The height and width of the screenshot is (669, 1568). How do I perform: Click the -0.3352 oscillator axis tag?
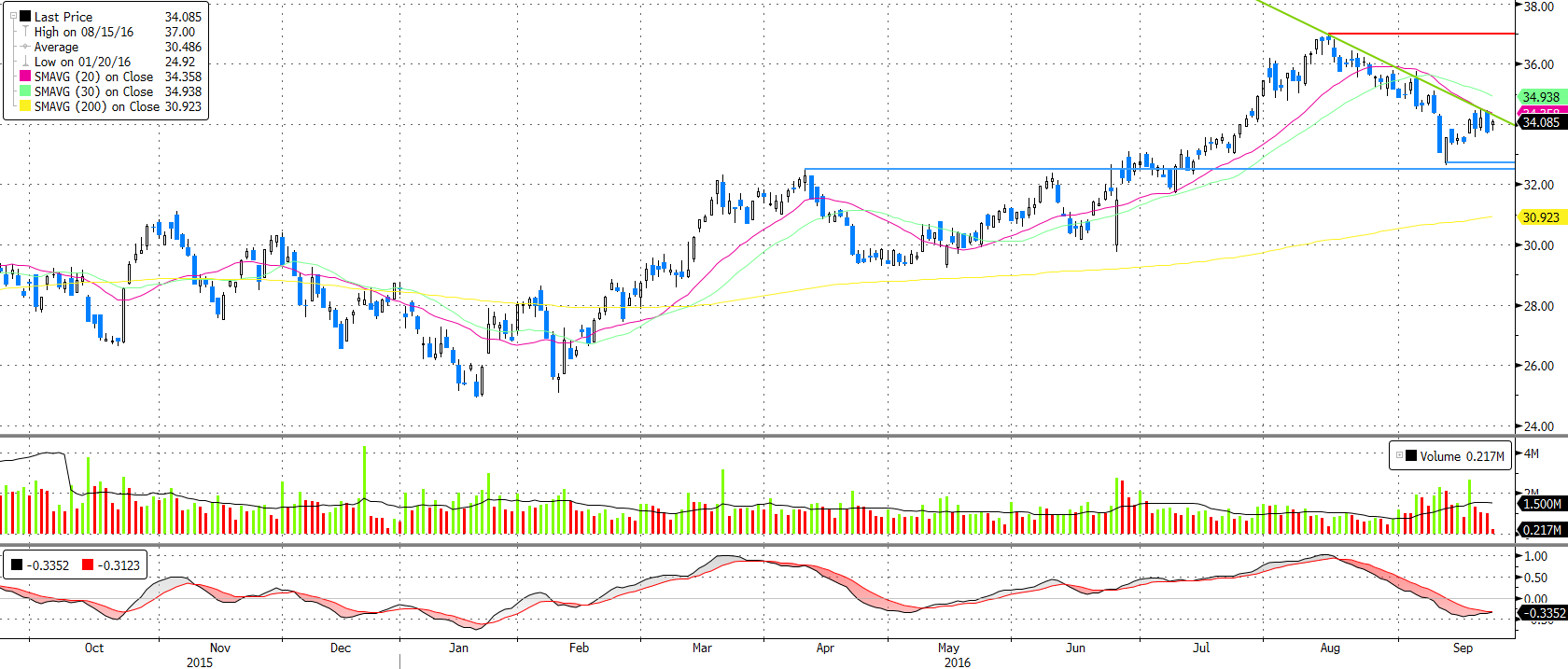[x=1542, y=613]
